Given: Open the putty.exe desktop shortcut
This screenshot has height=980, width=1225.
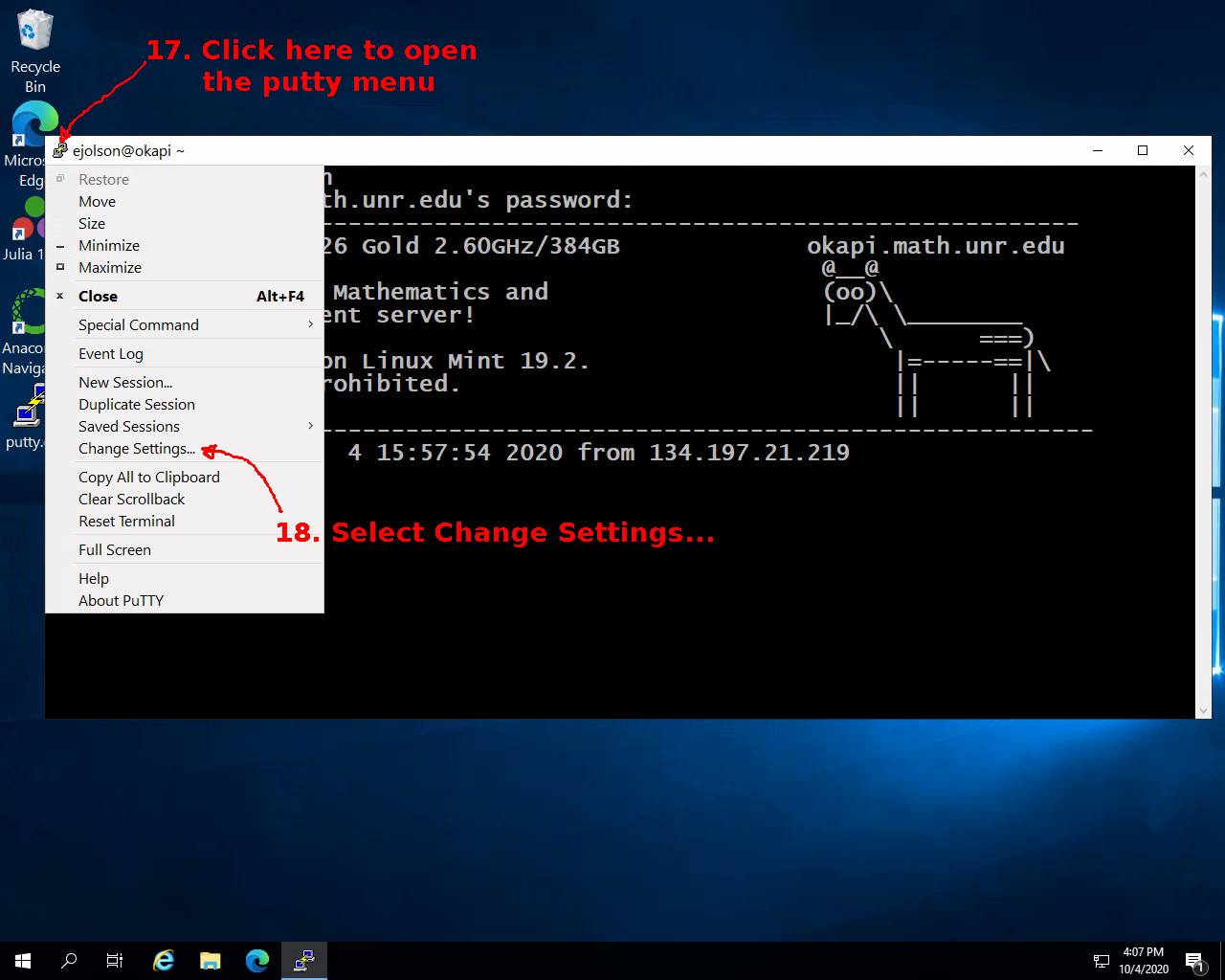Looking at the screenshot, I should click(25, 417).
